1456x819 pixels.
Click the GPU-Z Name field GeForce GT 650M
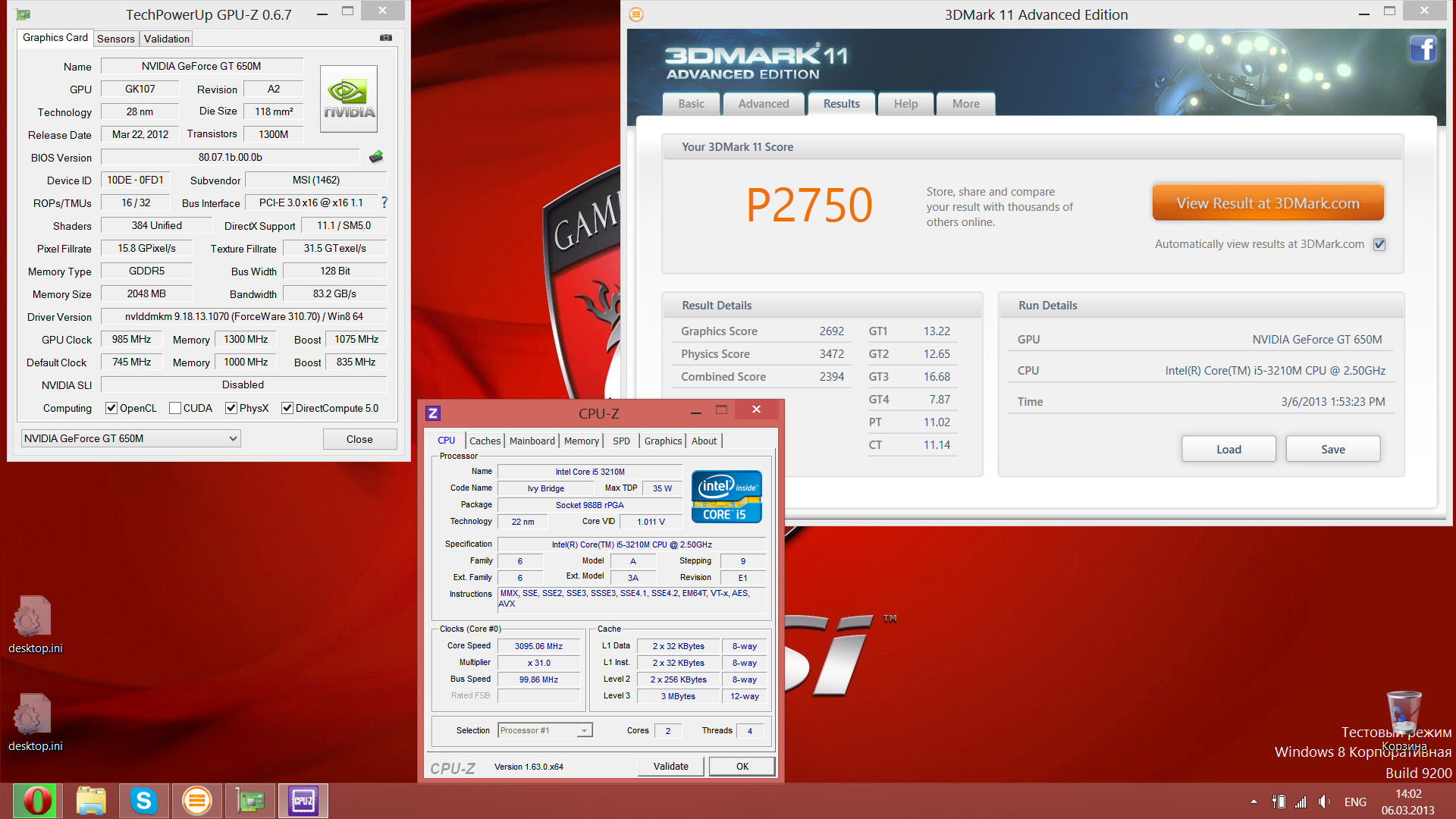(x=202, y=66)
